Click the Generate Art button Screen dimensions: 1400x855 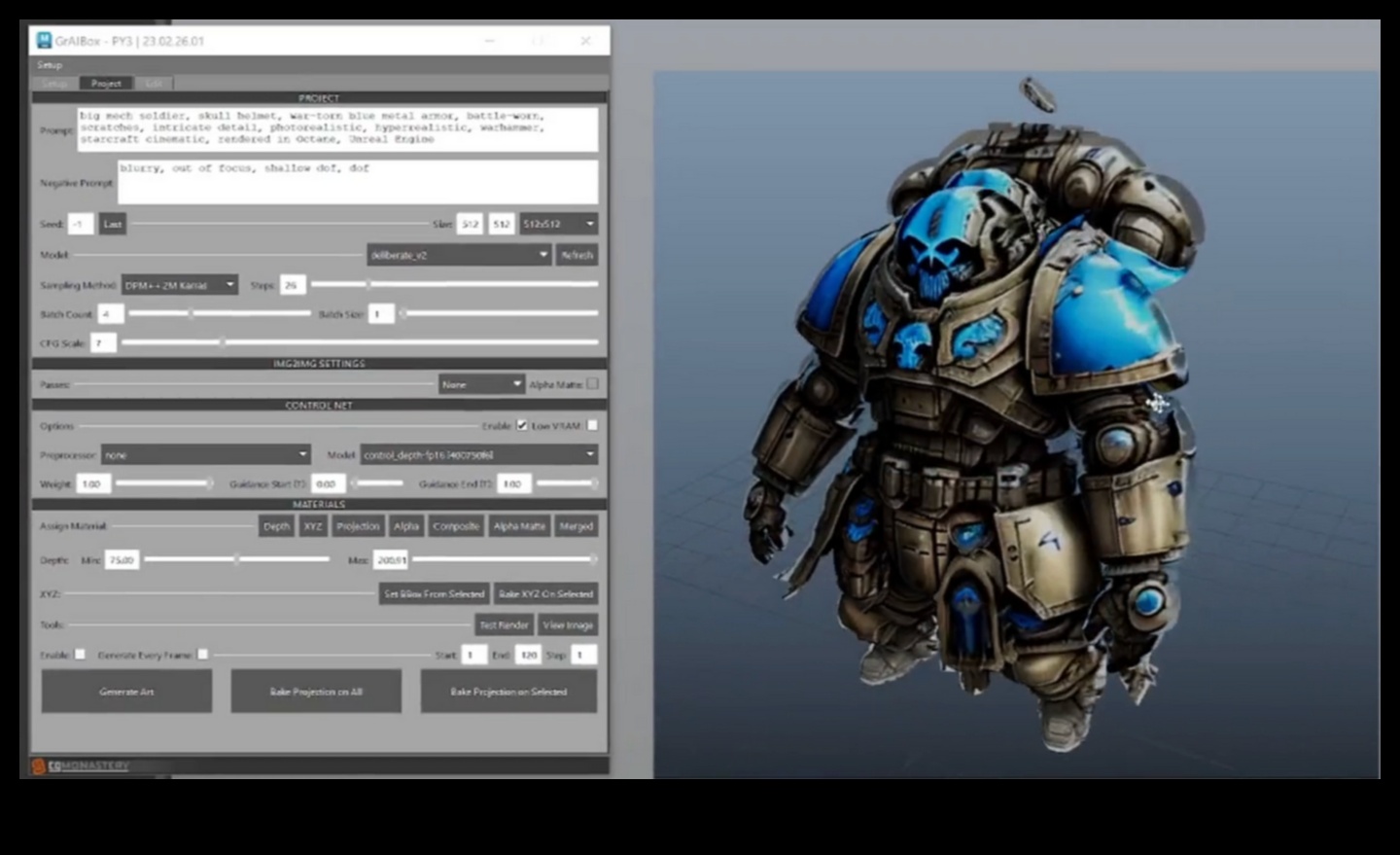coord(126,691)
